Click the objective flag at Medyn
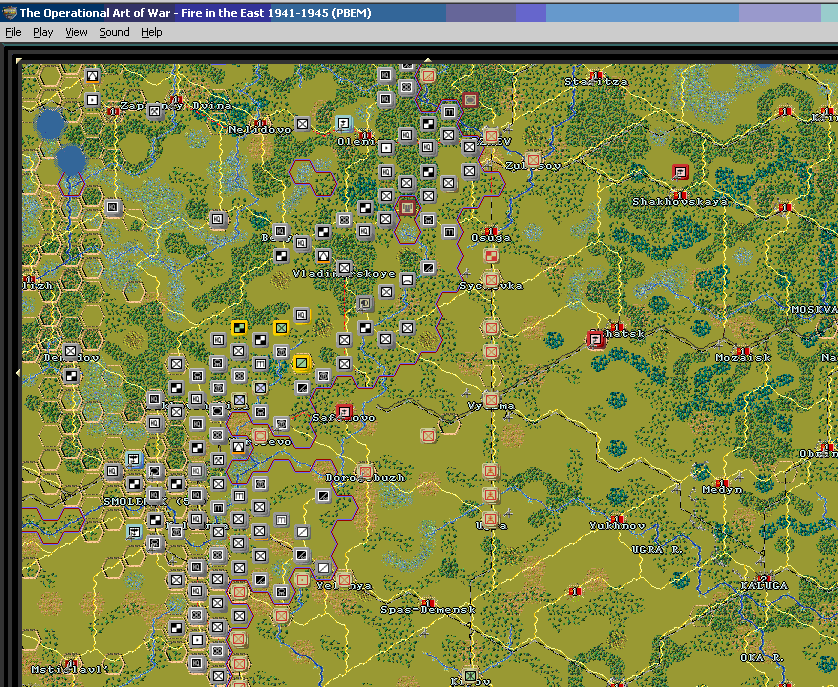This screenshot has height=687, width=839. (x=721, y=483)
